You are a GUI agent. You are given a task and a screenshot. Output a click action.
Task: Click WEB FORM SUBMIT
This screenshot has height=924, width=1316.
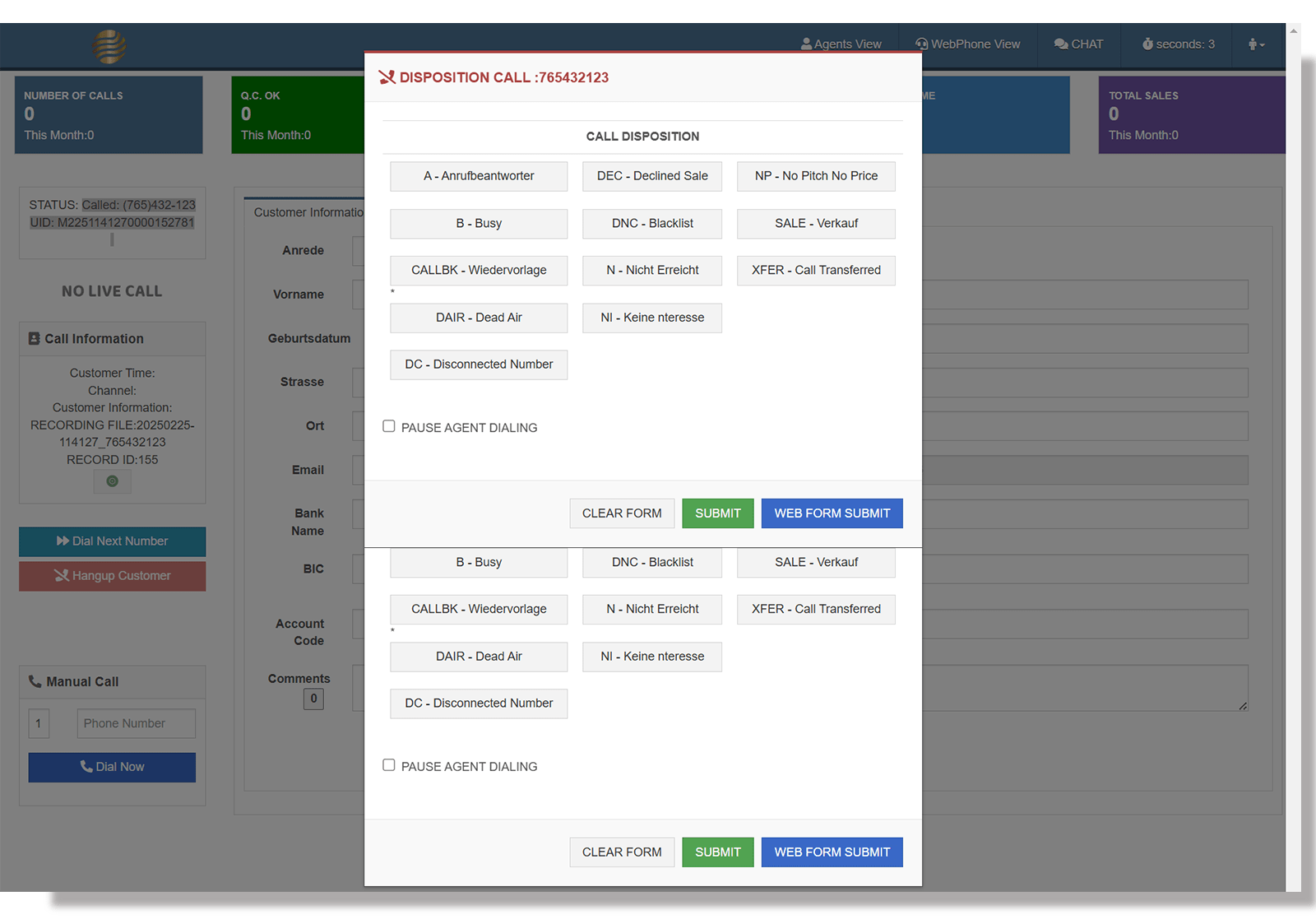pos(832,513)
